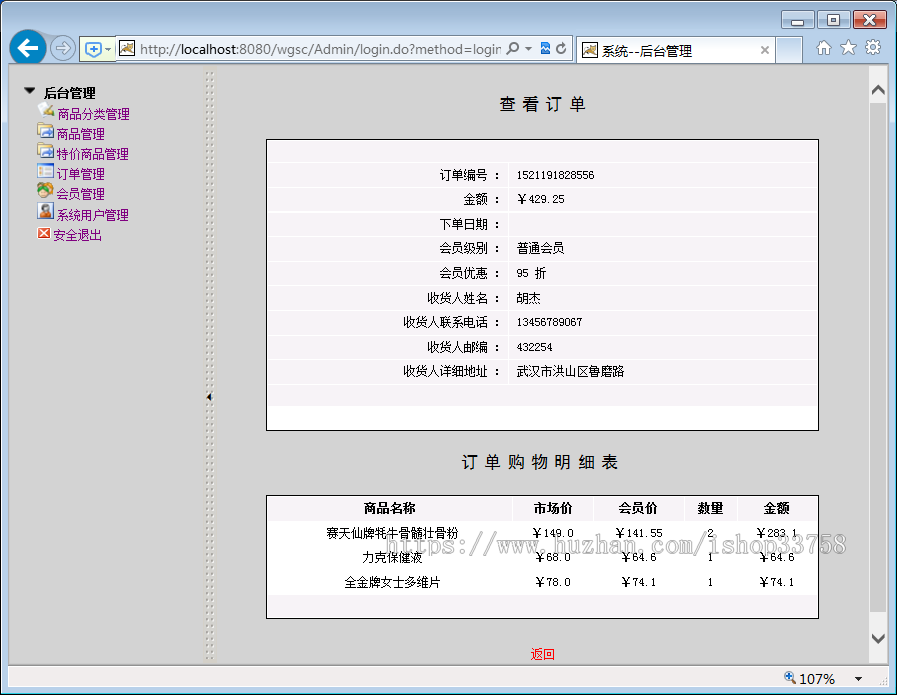This screenshot has width=897, height=695.
Task: Select the 系统用户管理 user icon
Action: click(x=44, y=212)
